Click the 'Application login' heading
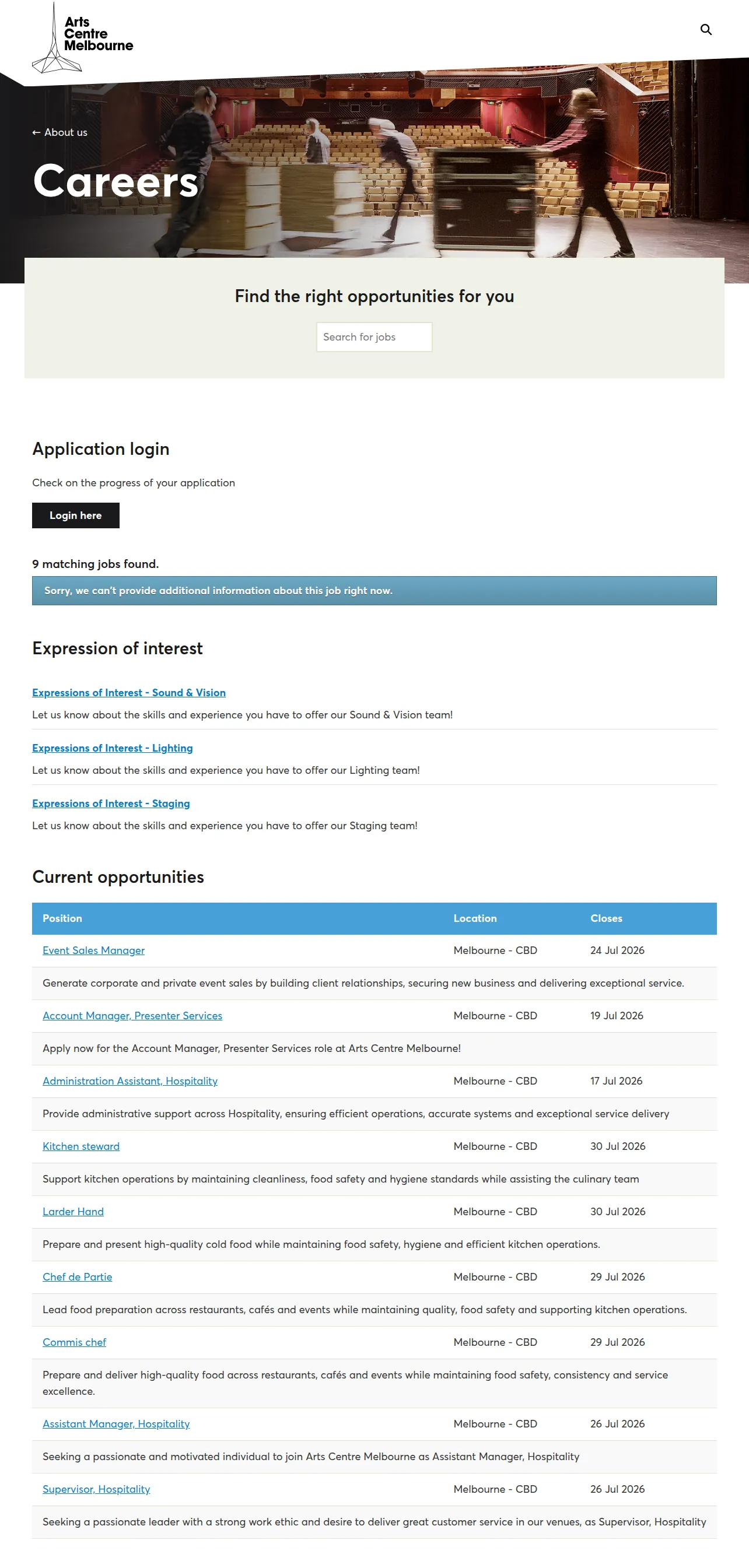The height and width of the screenshot is (1568, 749). tap(101, 448)
